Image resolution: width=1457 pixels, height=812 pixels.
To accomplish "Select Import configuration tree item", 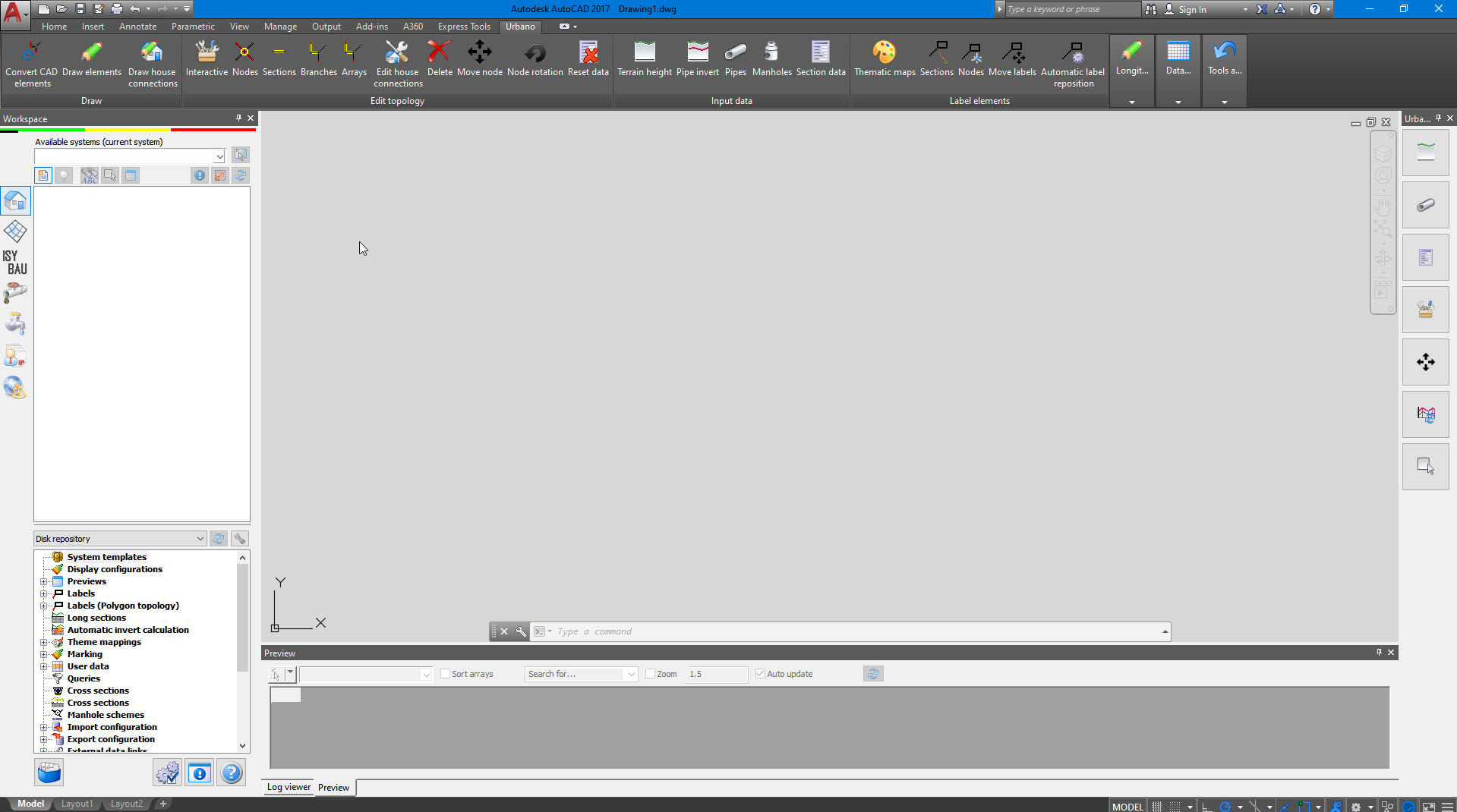I will 112,727.
